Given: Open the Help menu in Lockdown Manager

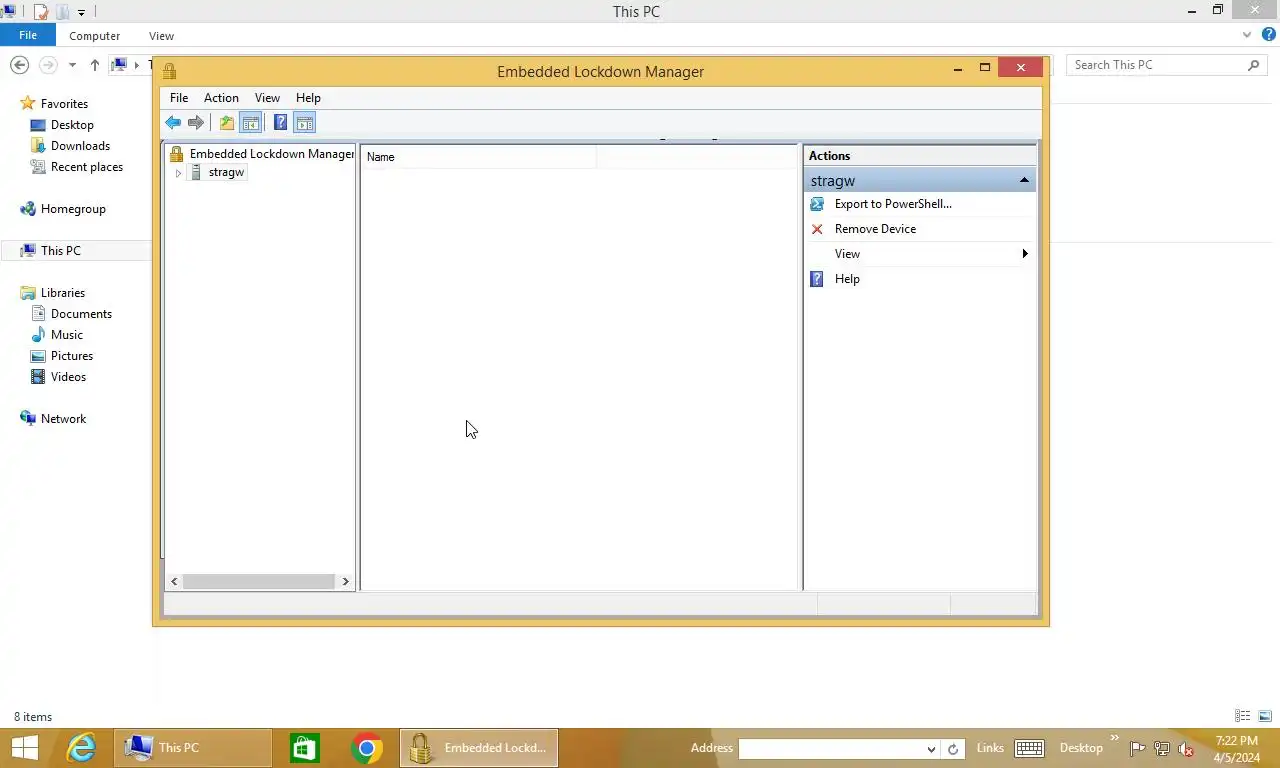Looking at the screenshot, I should 308,98.
